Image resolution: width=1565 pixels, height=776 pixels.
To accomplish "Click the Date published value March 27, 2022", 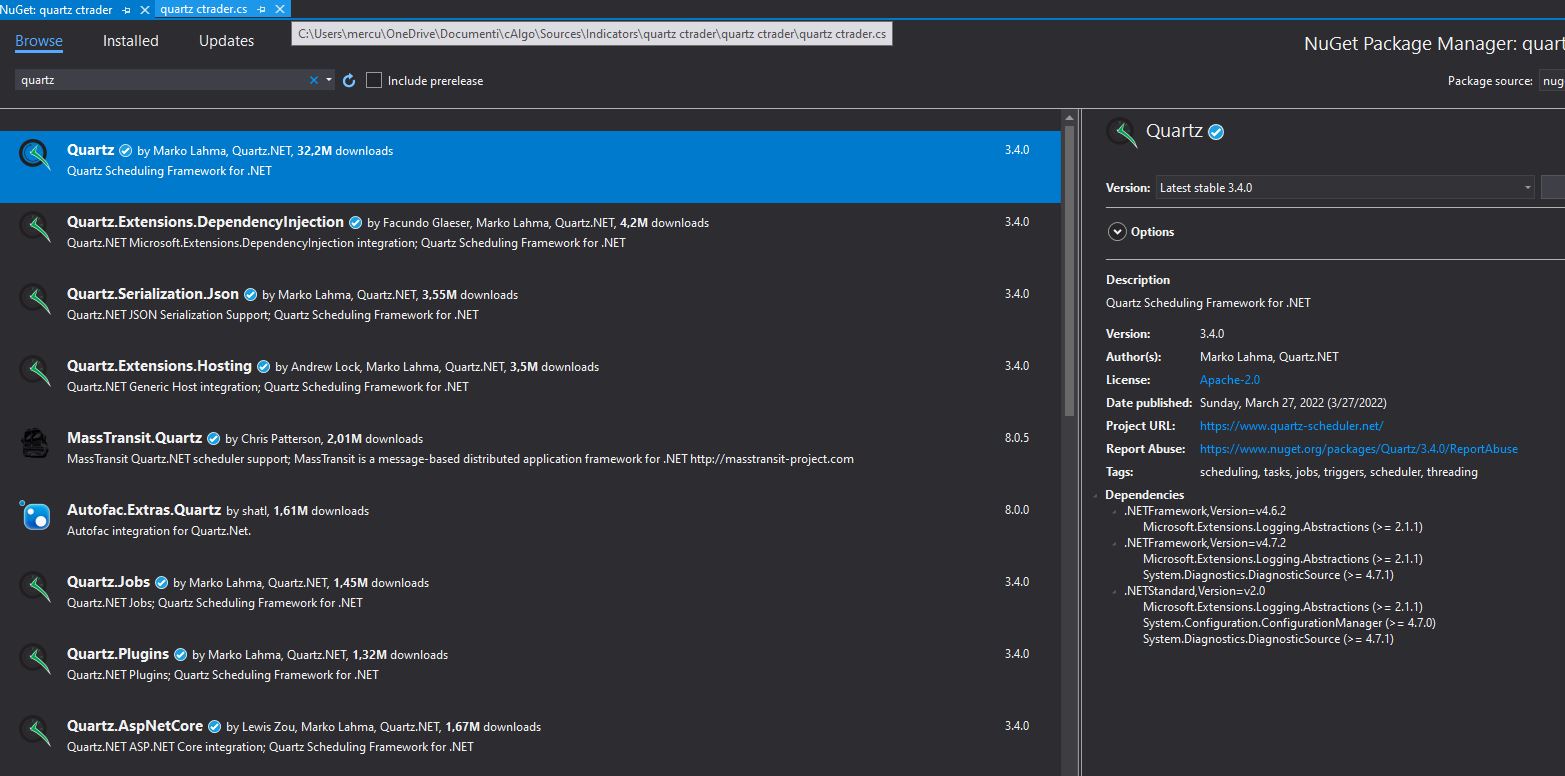I will click(x=1293, y=403).
